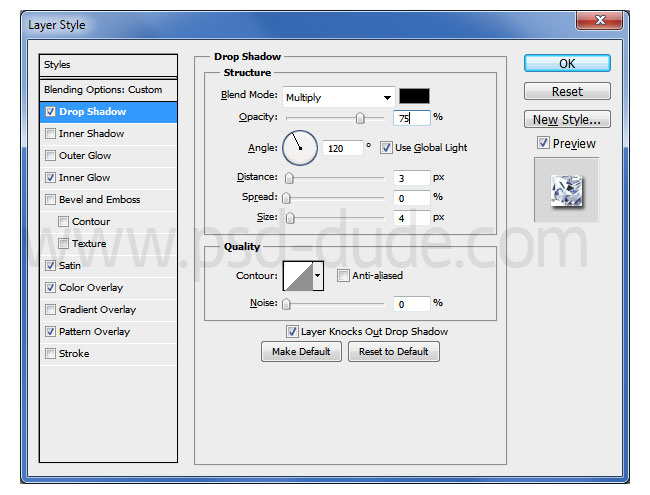Viewport: 650px width, 495px height.
Task: Click the Angle value field
Action: click(342, 148)
